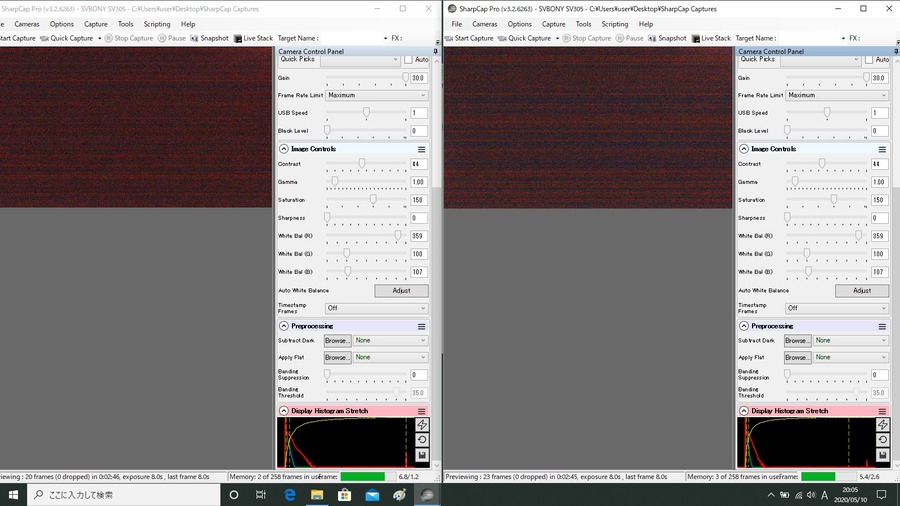Open Microsoft Store from taskbar
The height and width of the screenshot is (506, 900).
[344, 495]
